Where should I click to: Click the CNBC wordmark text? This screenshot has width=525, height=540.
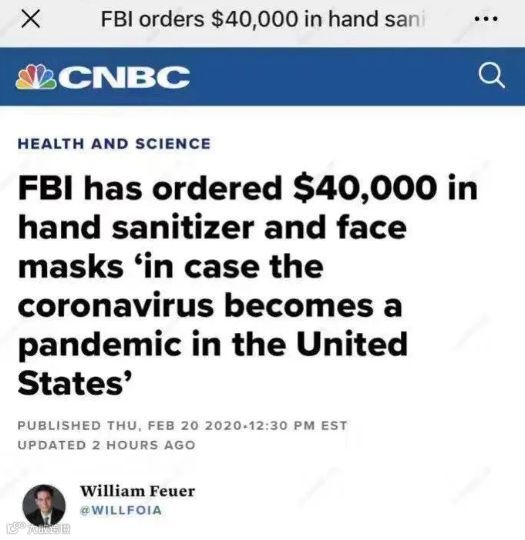(125, 77)
